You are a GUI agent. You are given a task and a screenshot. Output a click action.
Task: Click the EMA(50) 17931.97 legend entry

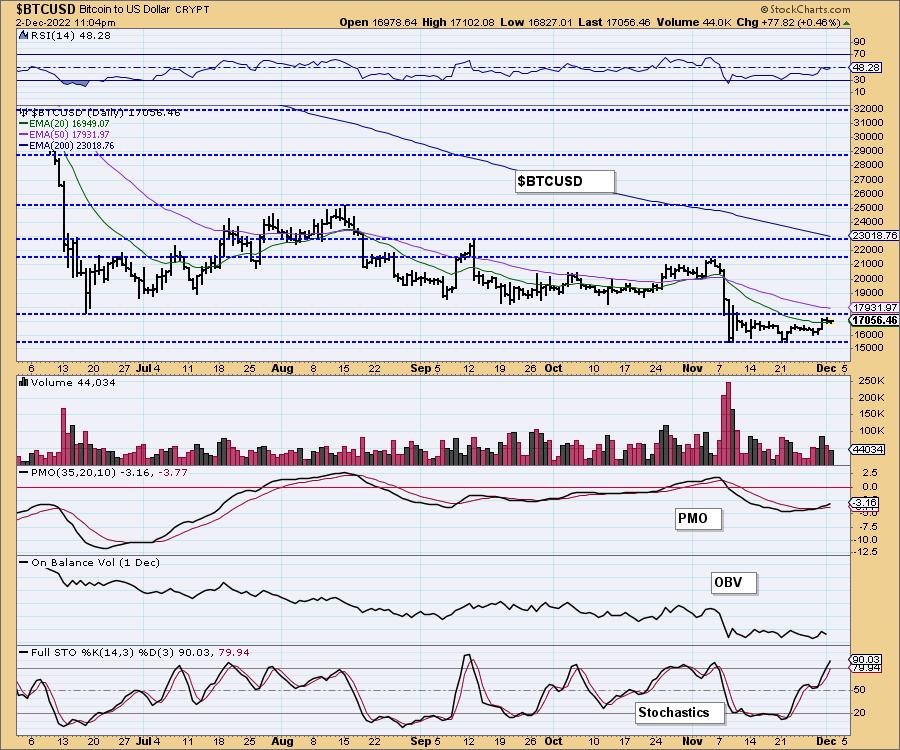coord(64,134)
